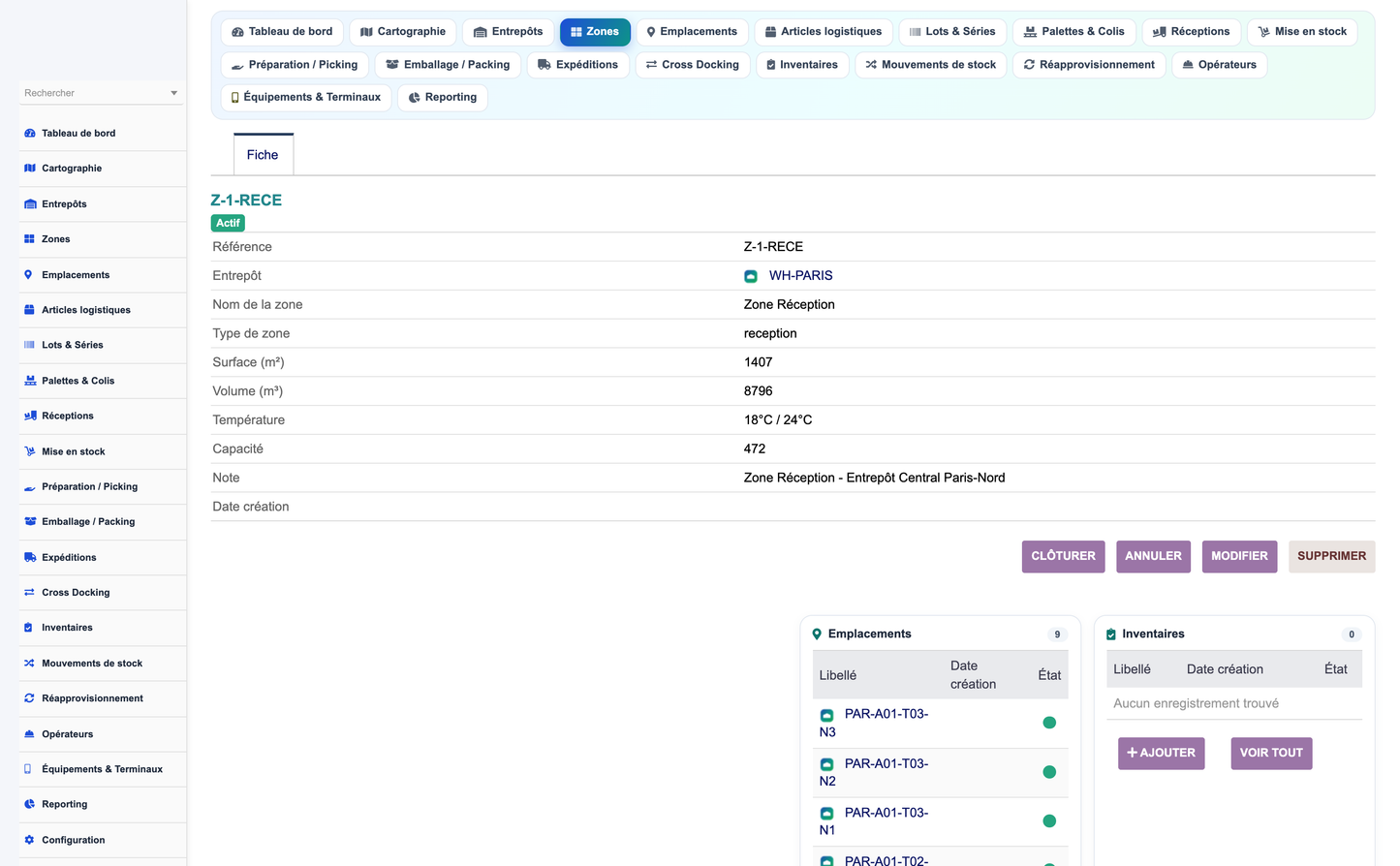1400x866 pixels.
Task: Click Configuration gear icon in sidebar
Action: 30,840
